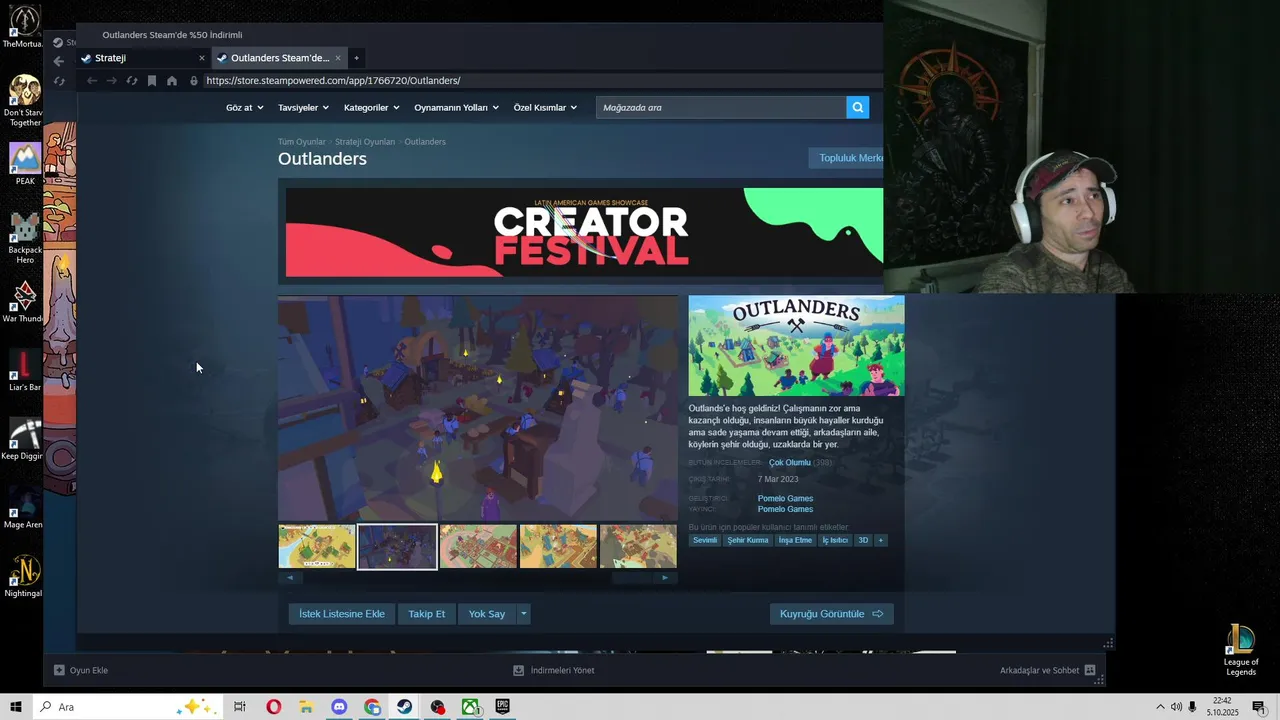Open League of Legends desktop shortcut

(1241, 650)
